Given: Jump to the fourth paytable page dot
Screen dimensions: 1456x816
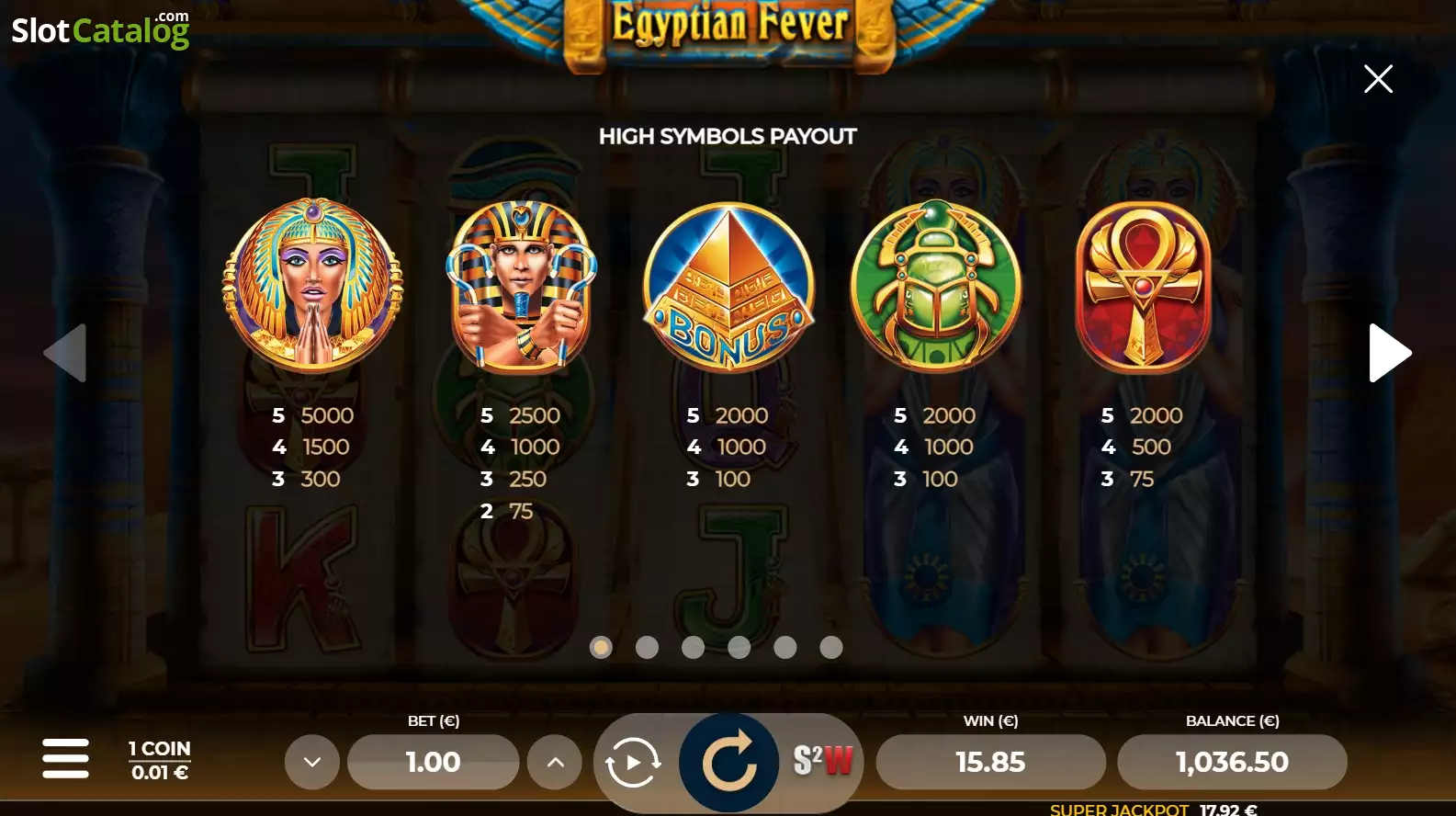Looking at the screenshot, I should coord(739,648).
